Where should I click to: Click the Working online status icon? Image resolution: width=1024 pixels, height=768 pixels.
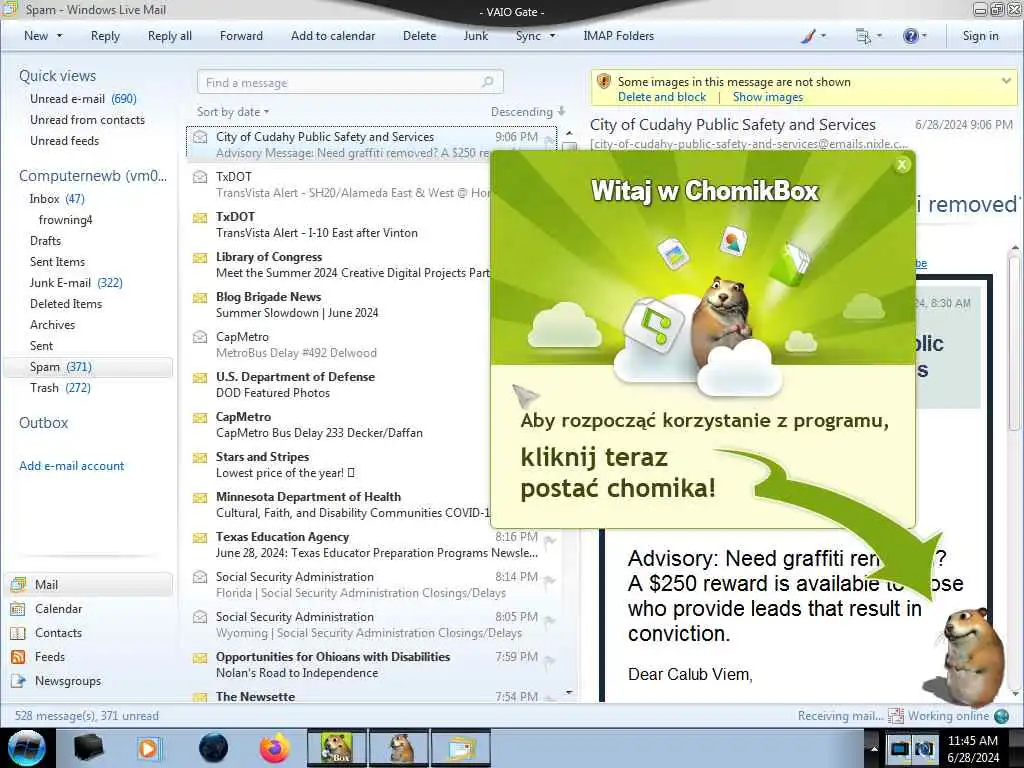[x=1001, y=716]
